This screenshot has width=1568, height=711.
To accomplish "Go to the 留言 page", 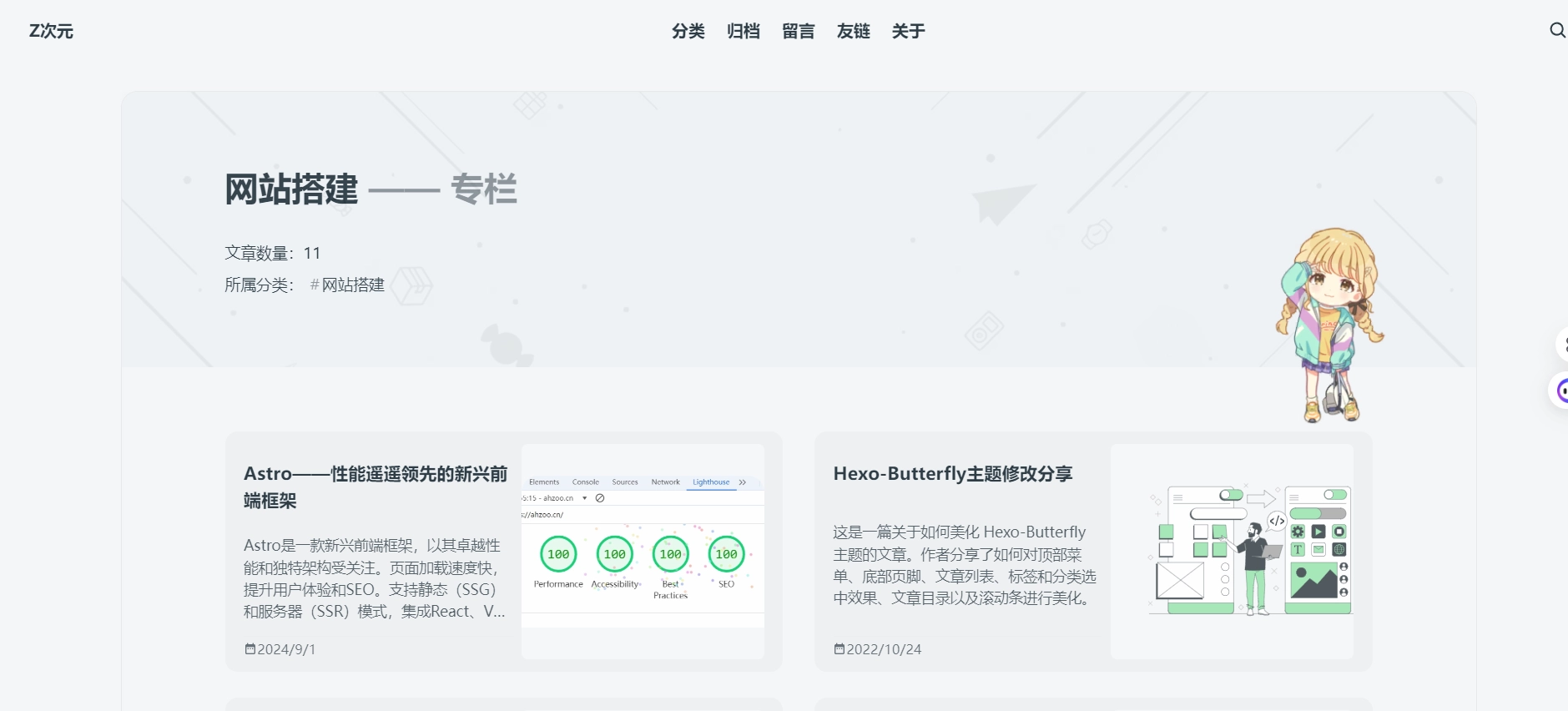I will click(x=798, y=32).
